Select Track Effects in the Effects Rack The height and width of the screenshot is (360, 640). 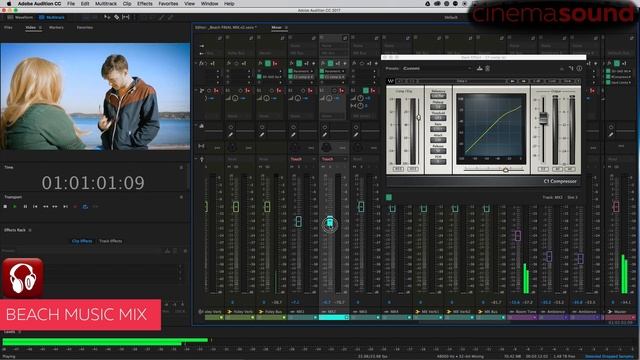(111, 241)
